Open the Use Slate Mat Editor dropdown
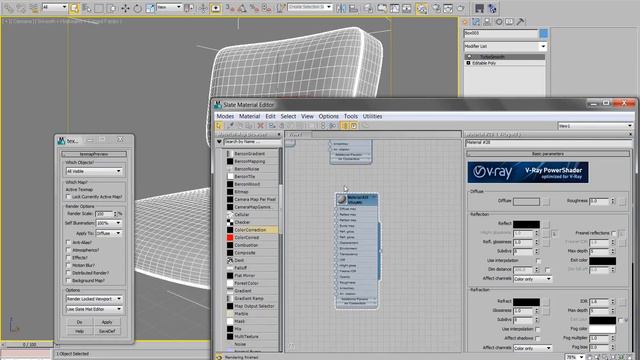 (94, 309)
